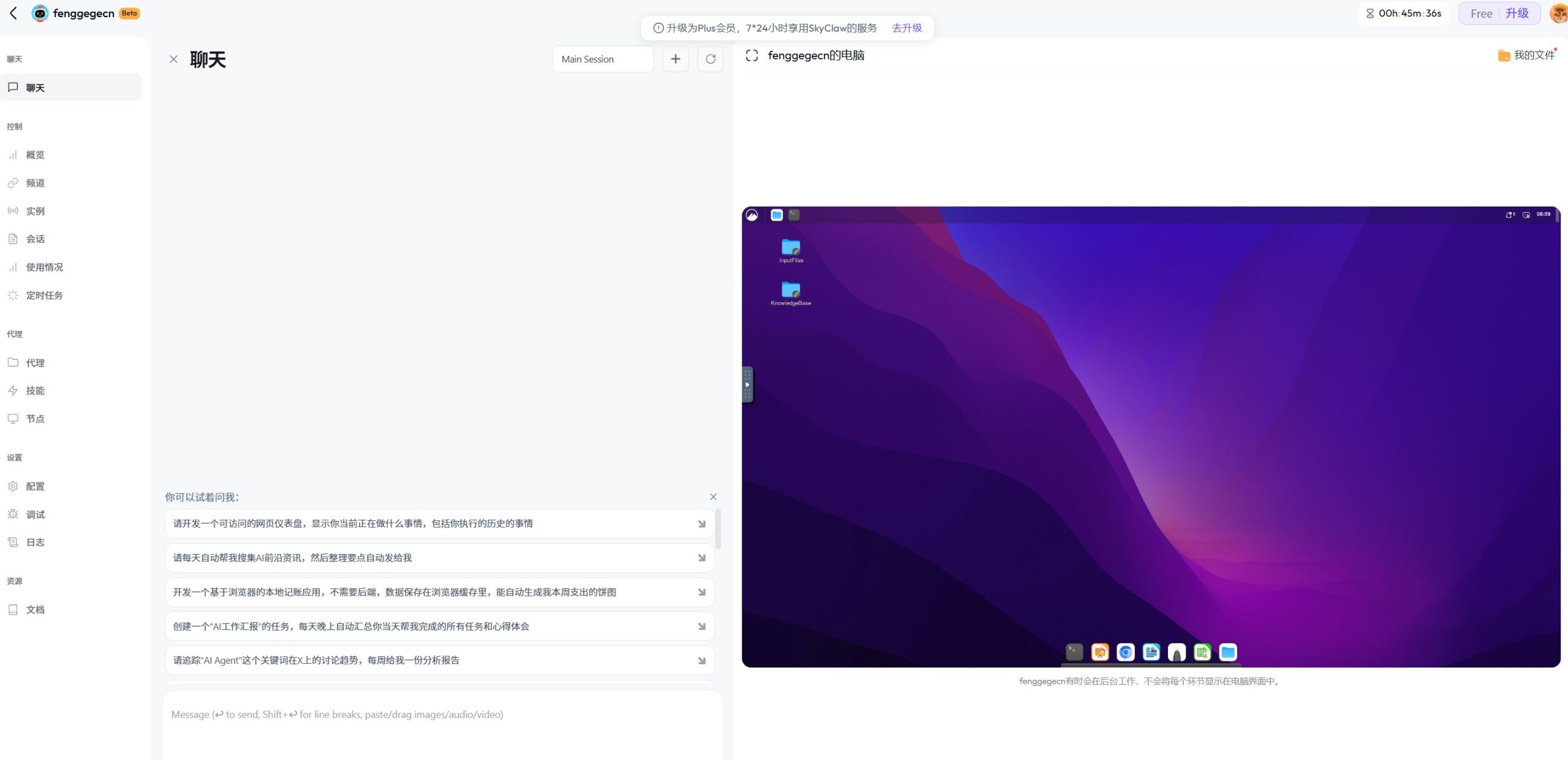Open LibreOffice Writer in the dock
This screenshot has width=1568, height=760.
(1151, 652)
